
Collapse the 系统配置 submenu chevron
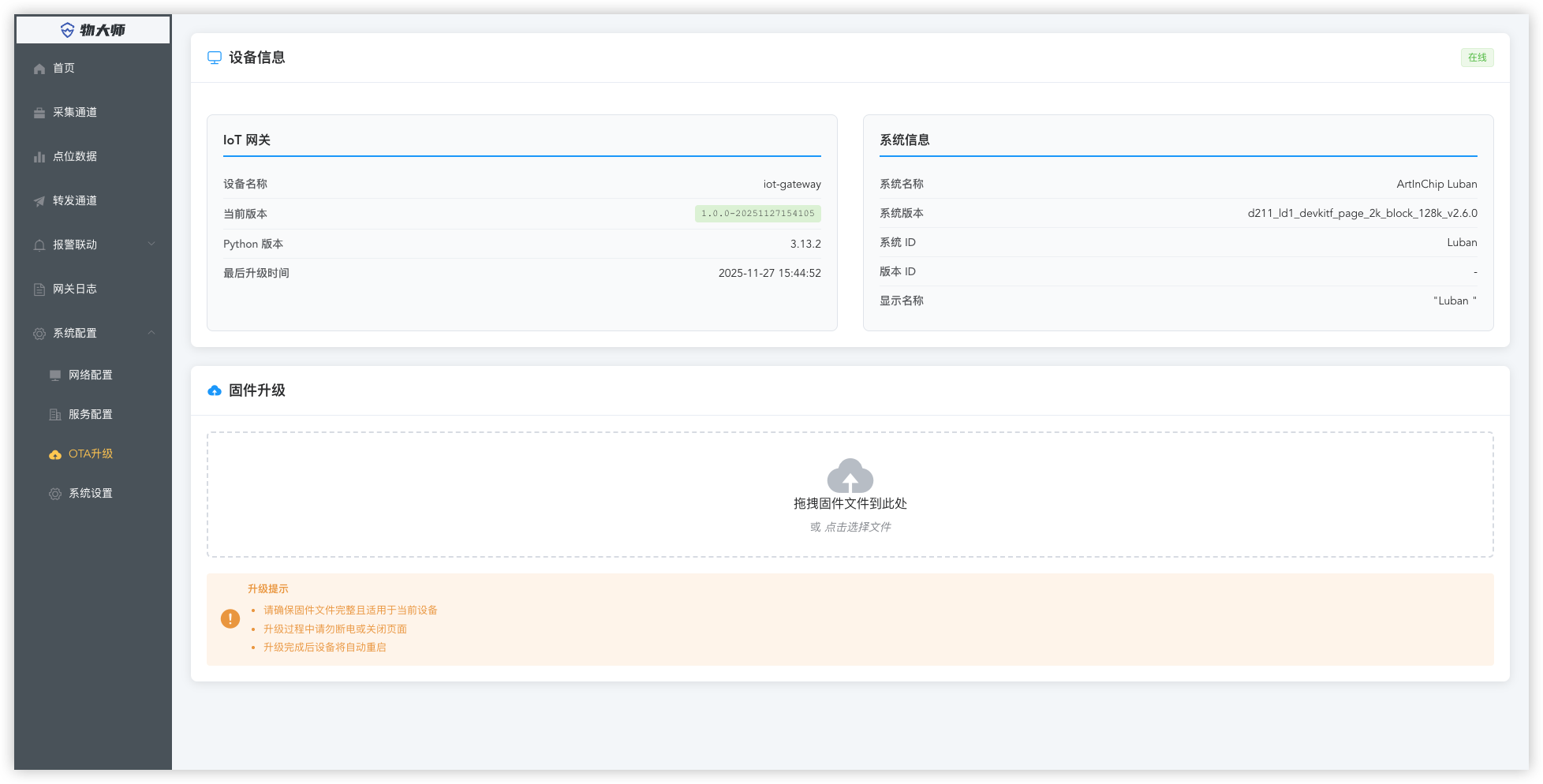151,333
